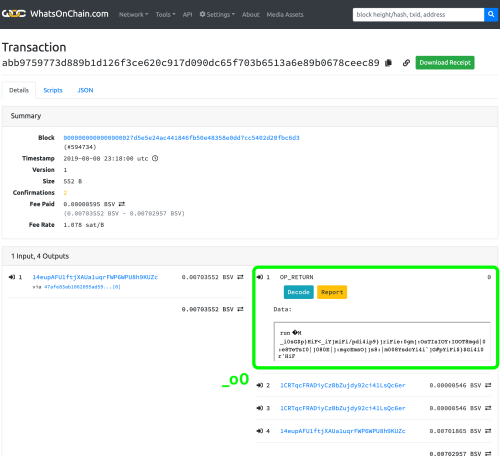Image resolution: width=500 pixels, height=457 pixels.
Task: Download the transaction receipt
Action: pos(445,63)
